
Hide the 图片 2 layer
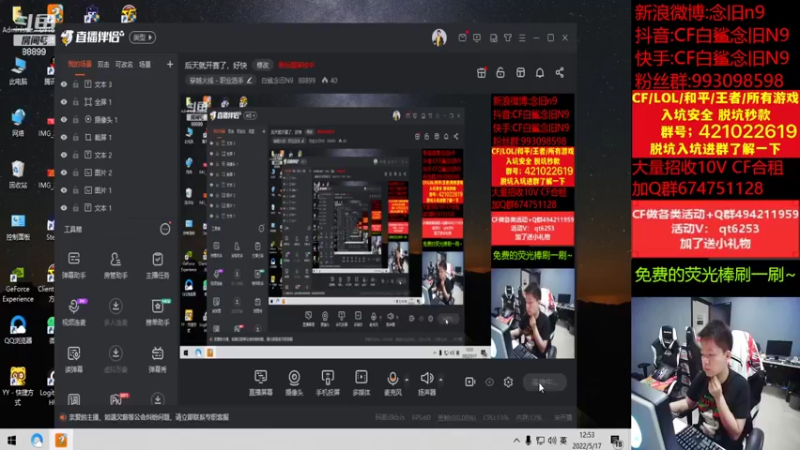click(64, 172)
